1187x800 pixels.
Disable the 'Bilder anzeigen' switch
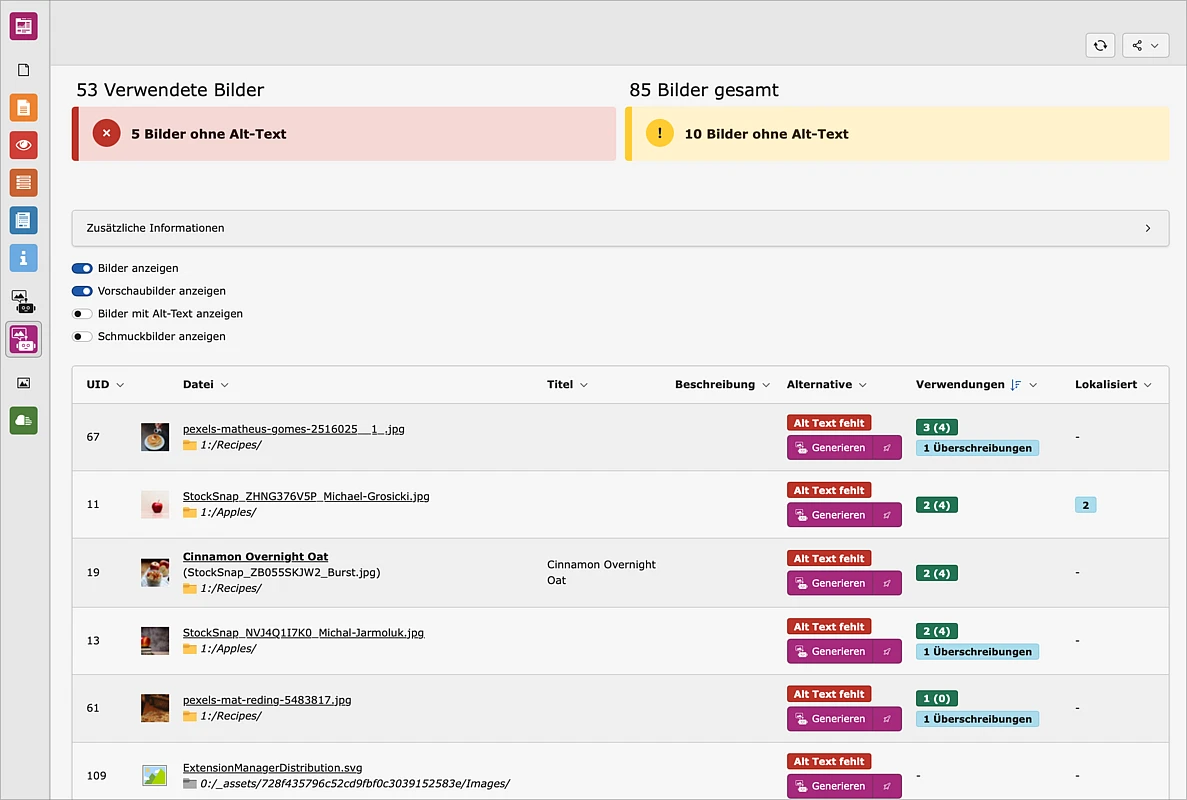(82, 269)
